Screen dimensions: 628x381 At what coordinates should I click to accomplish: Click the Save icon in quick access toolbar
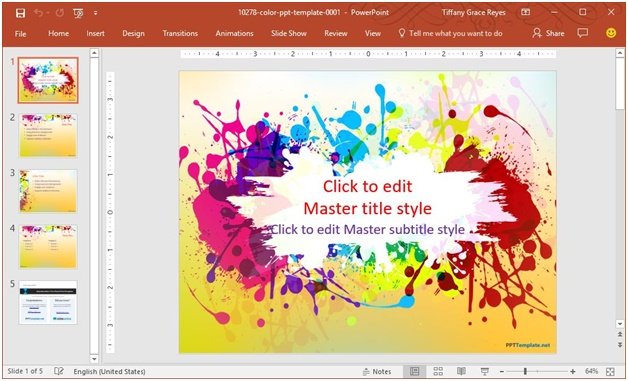tap(20, 13)
